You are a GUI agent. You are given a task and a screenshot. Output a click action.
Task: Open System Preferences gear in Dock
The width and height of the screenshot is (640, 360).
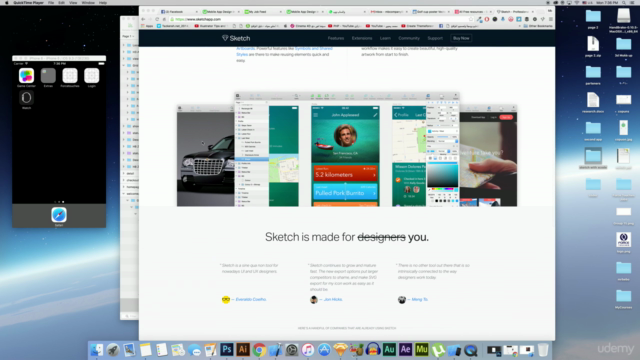point(291,350)
